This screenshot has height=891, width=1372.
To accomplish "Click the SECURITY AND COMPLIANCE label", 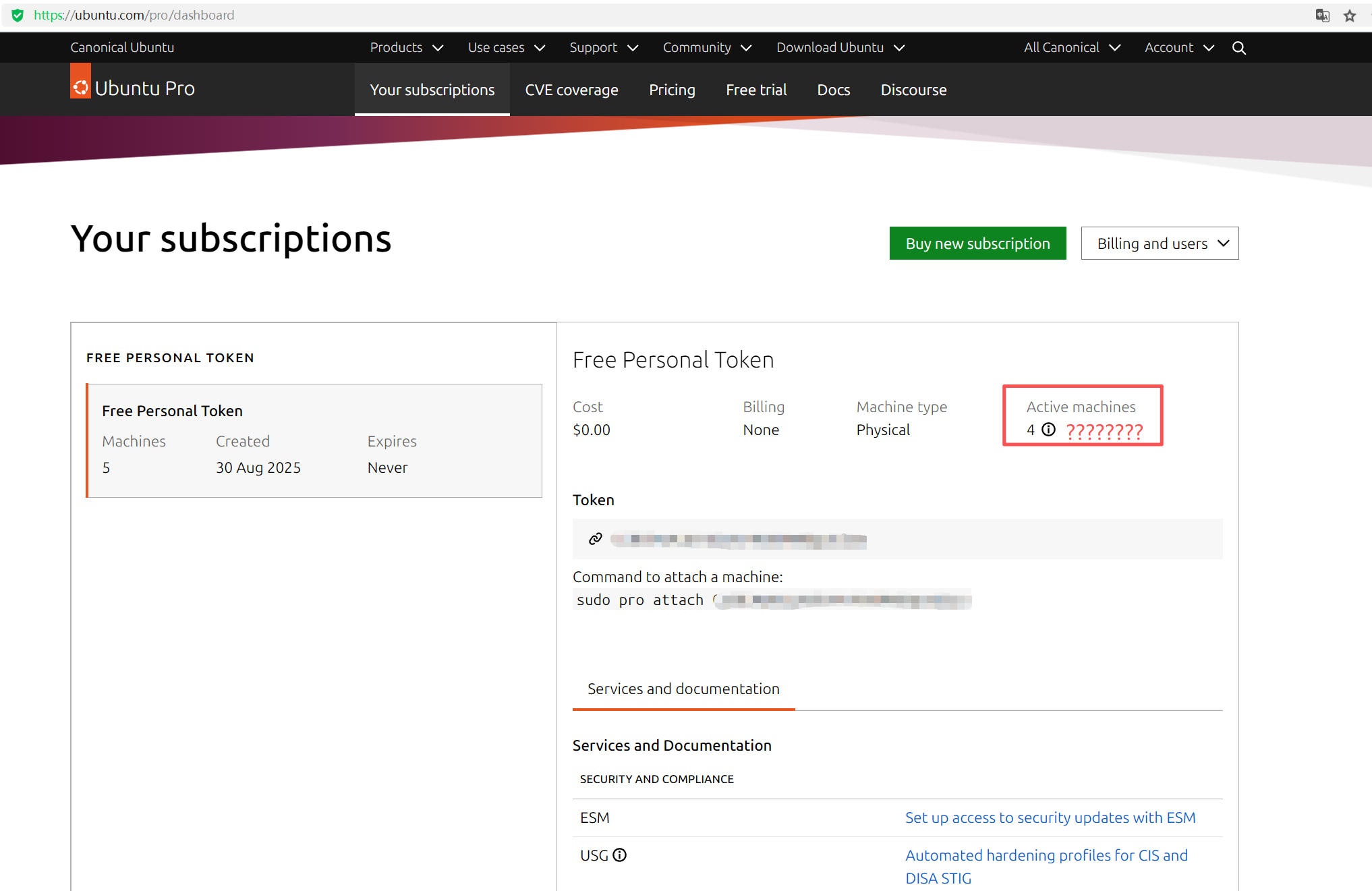I will click(656, 780).
